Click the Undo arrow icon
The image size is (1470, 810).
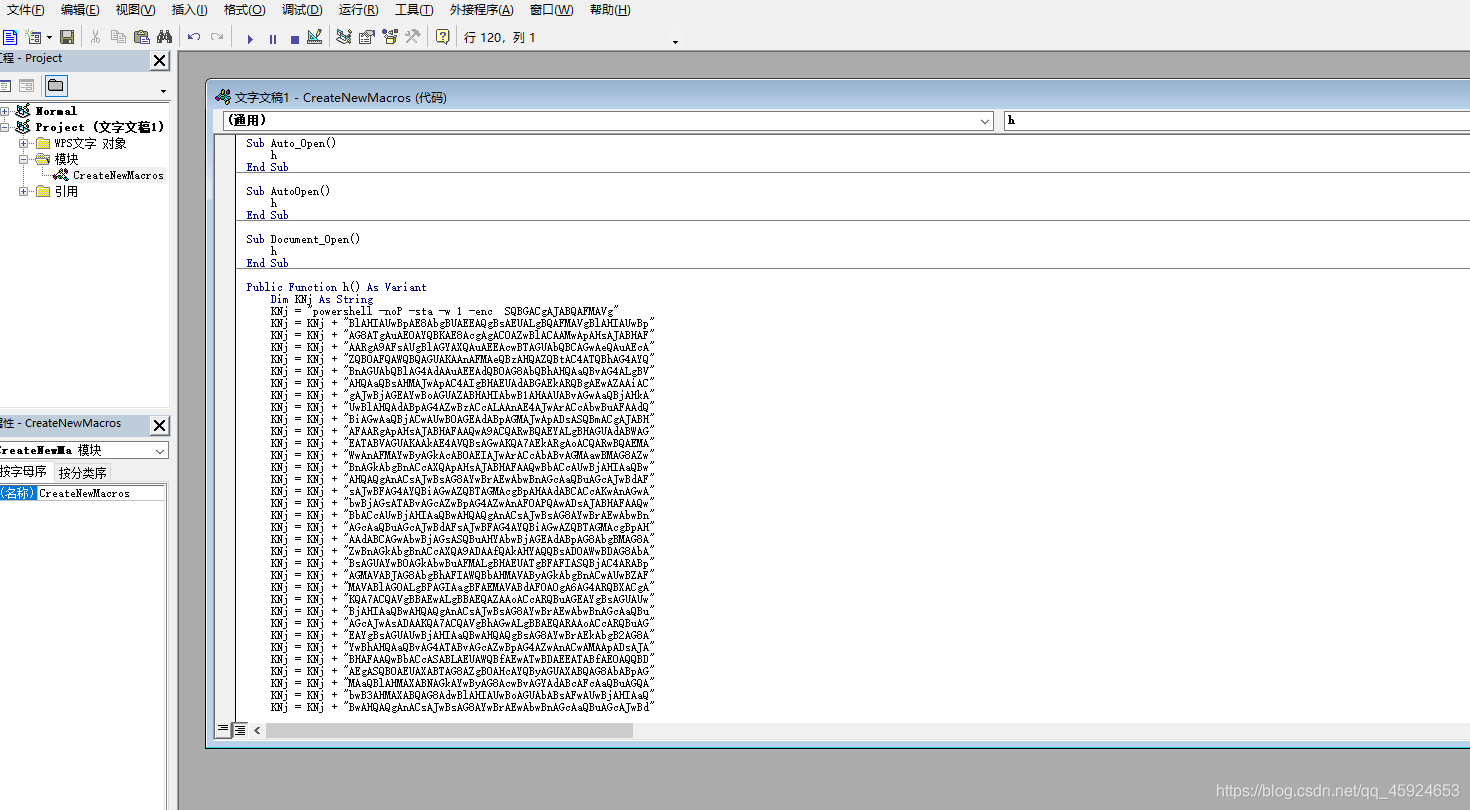pyautogui.click(x=194, y=37)
